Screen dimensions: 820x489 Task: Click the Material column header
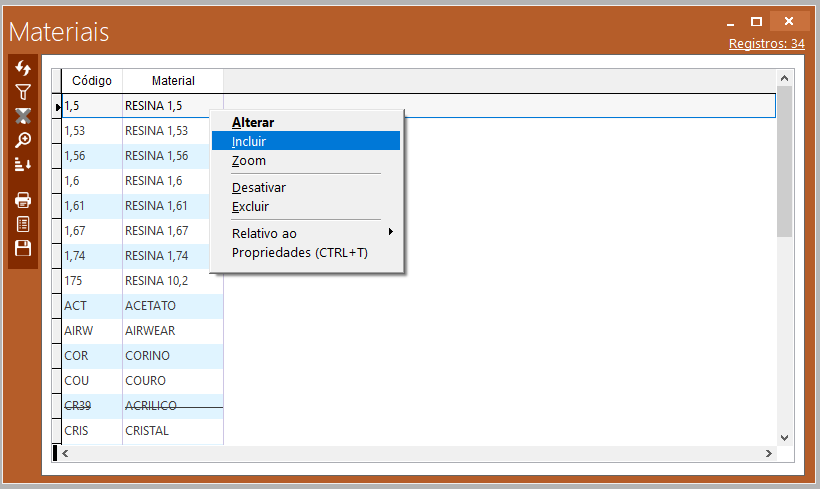tap(173, 81)
